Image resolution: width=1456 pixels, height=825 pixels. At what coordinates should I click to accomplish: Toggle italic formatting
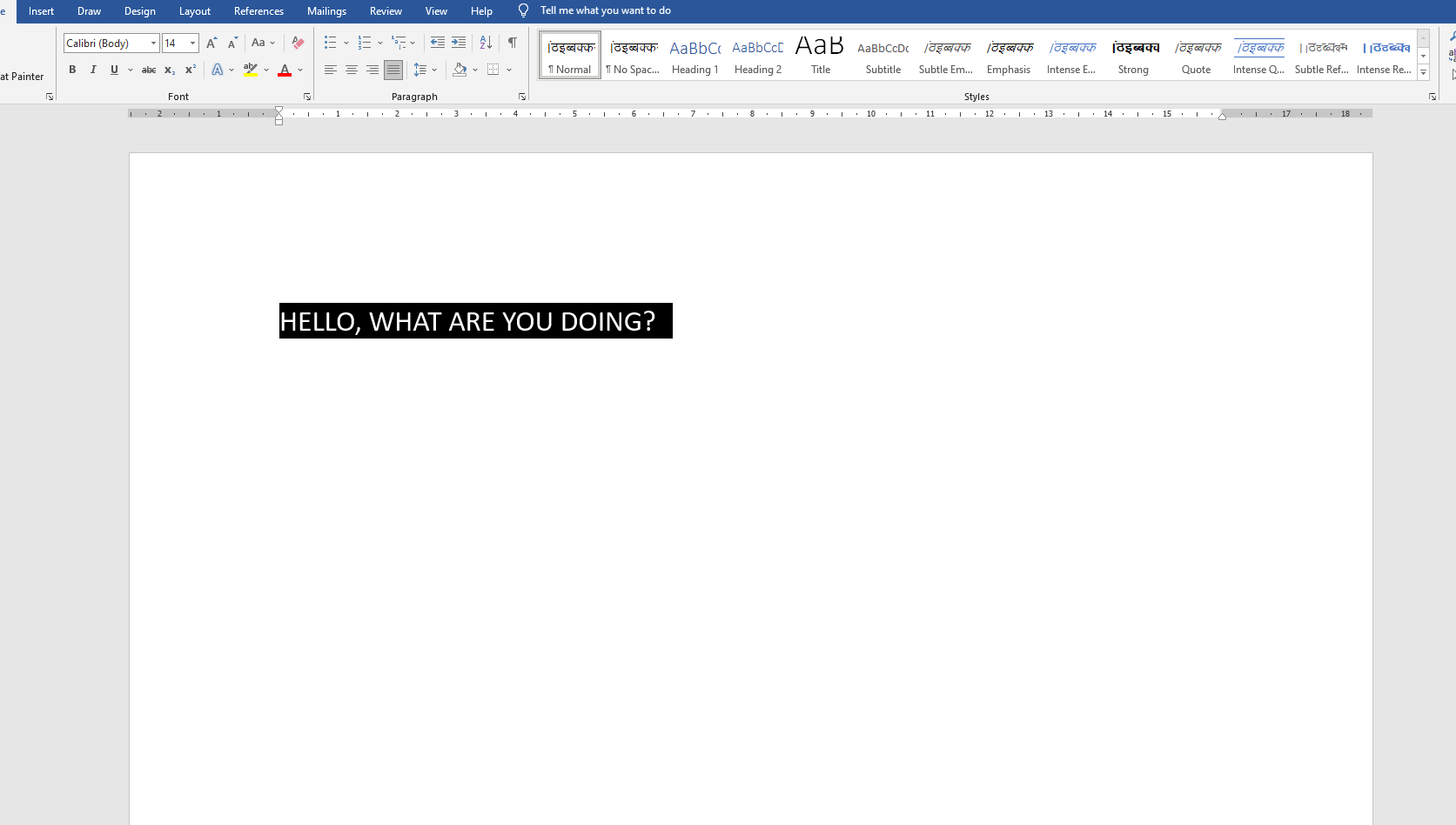click(x=93, y=70)
